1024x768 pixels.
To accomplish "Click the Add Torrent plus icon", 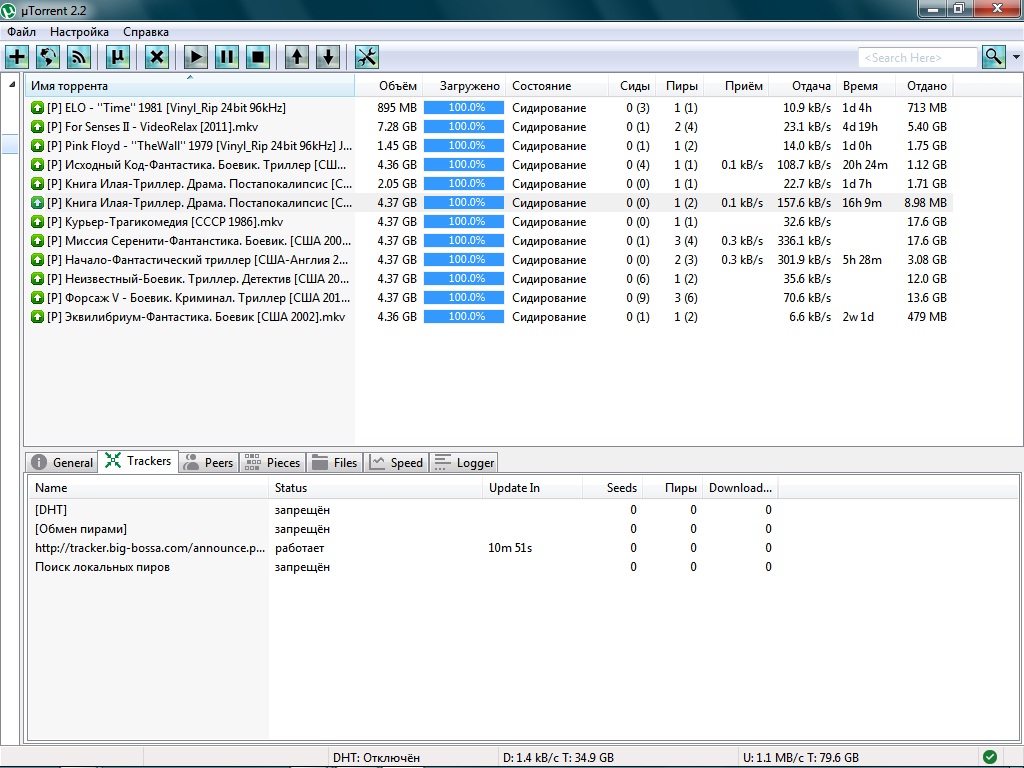I will (17, 57).
